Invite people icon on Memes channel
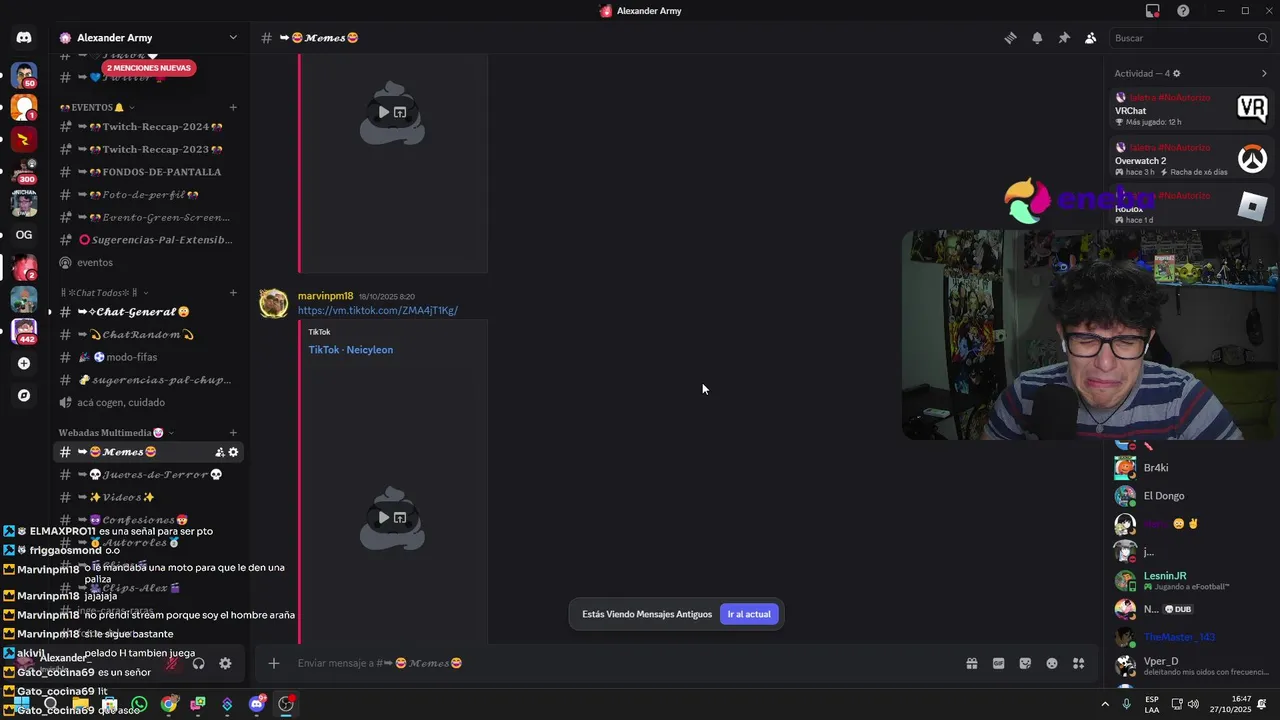This screenshot has width=1280, height=720. [x=219, y=452]
